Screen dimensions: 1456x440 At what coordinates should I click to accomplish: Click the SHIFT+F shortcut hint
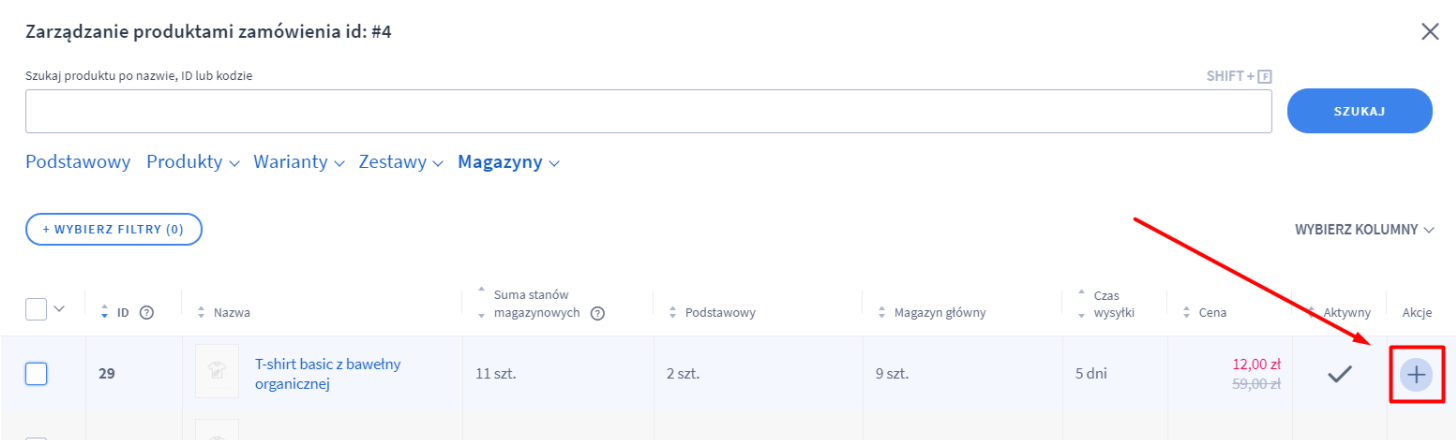click(x=1239, y=76)
